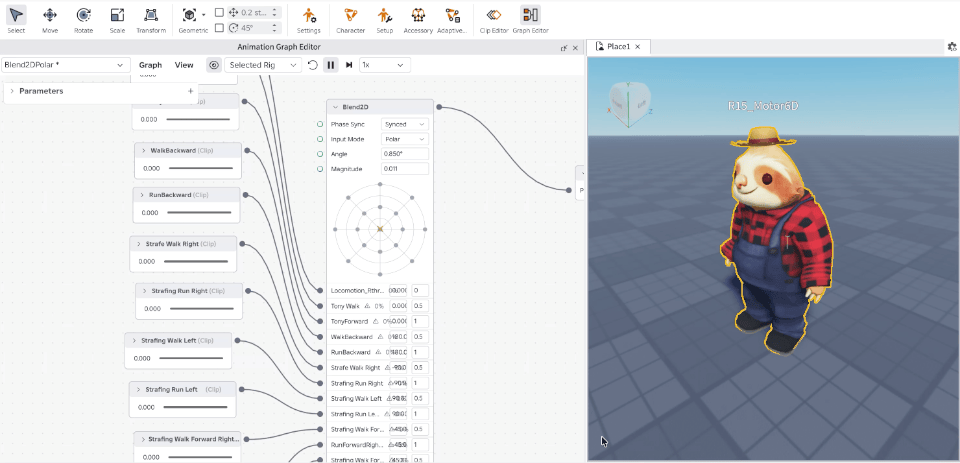Click the Phase Sync input pin
The width and height of the screenshot is (960, 463).
tap(320, 124)
